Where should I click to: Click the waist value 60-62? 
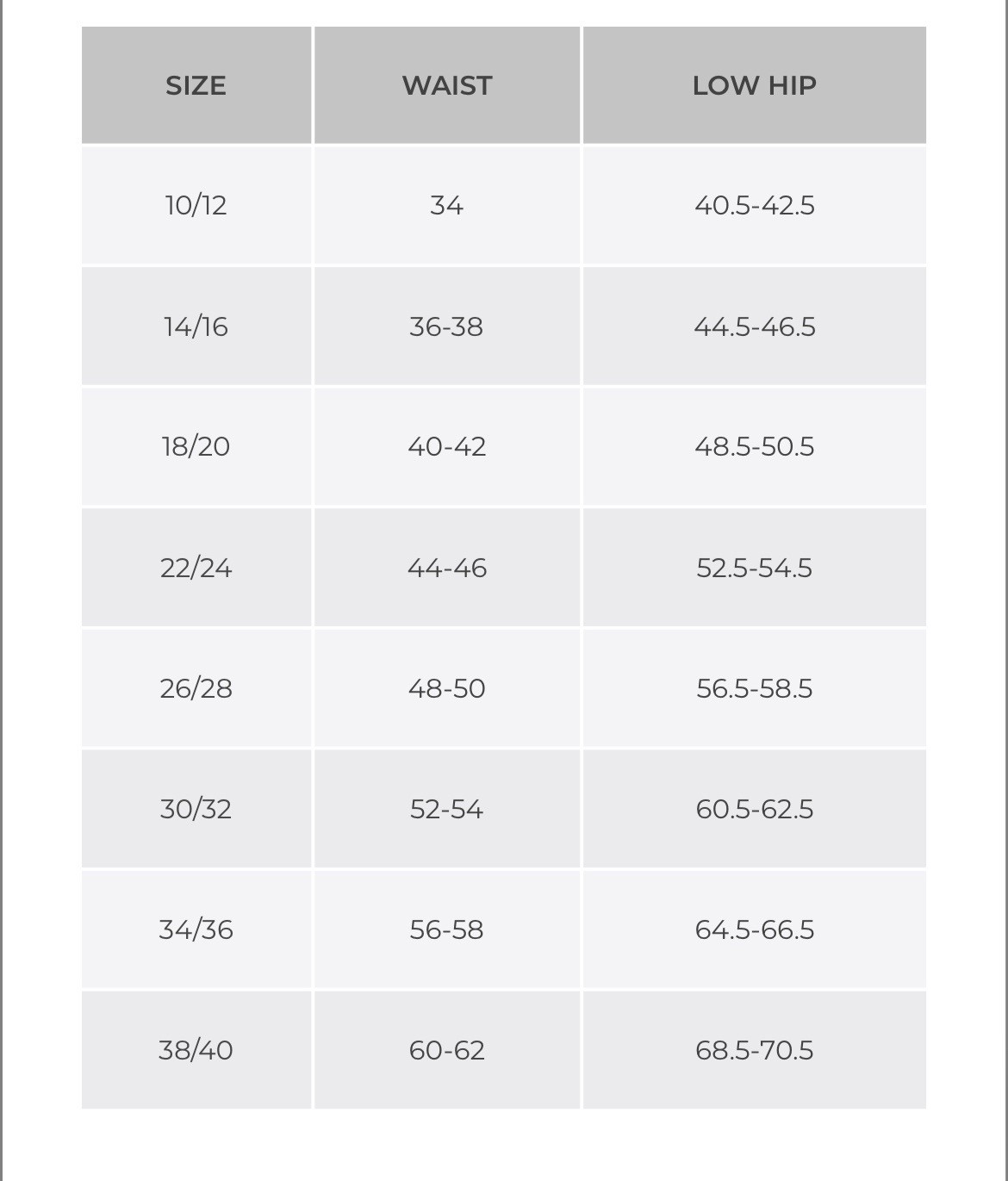point(447,1050)
